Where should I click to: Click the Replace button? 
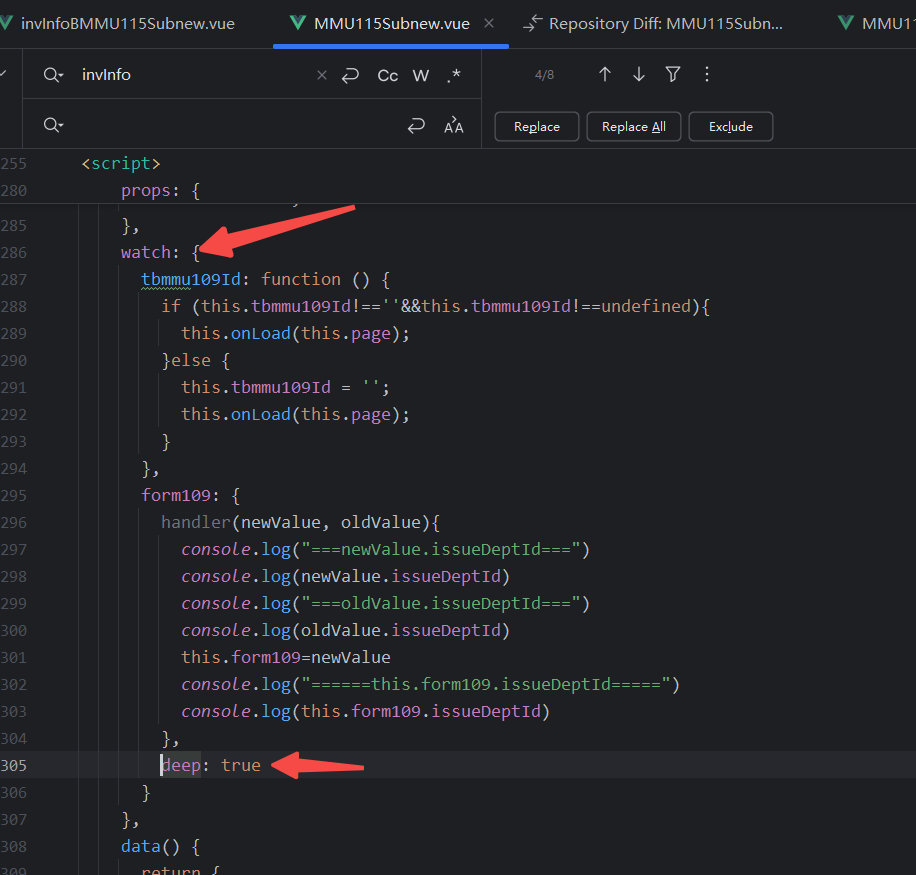[537, 127]
